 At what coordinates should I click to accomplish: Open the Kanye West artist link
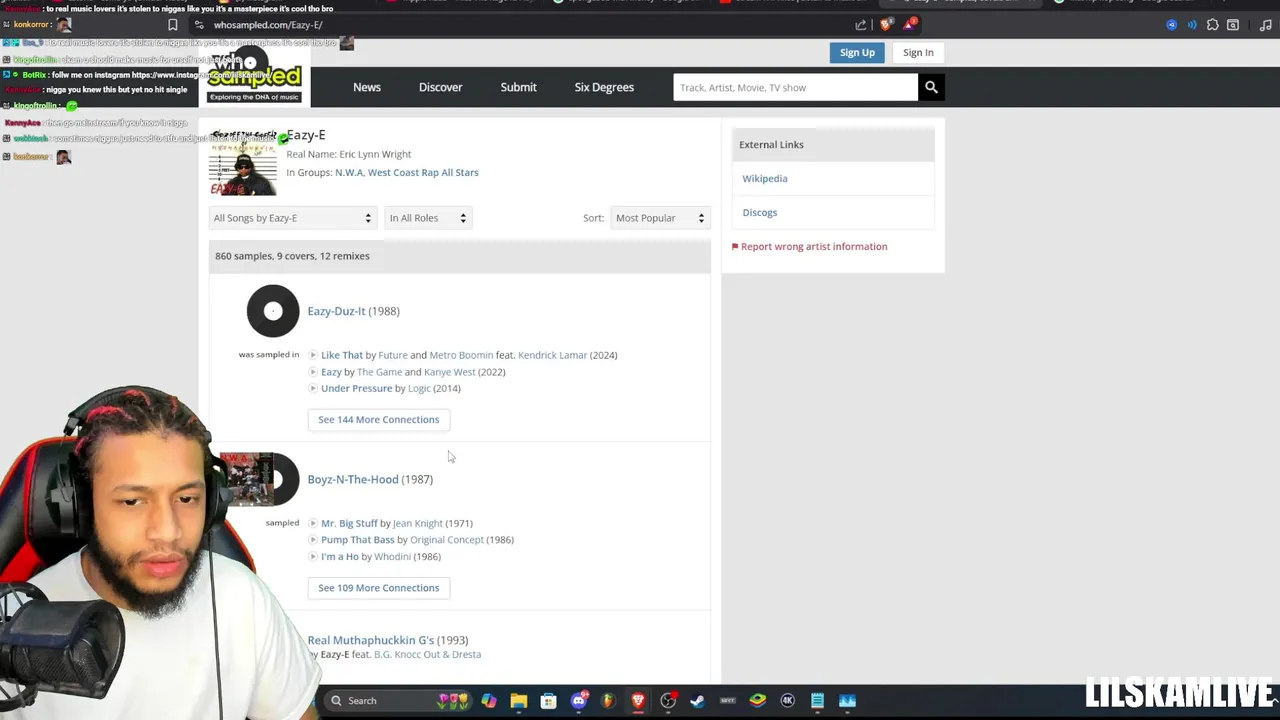(x=449, y=372)
